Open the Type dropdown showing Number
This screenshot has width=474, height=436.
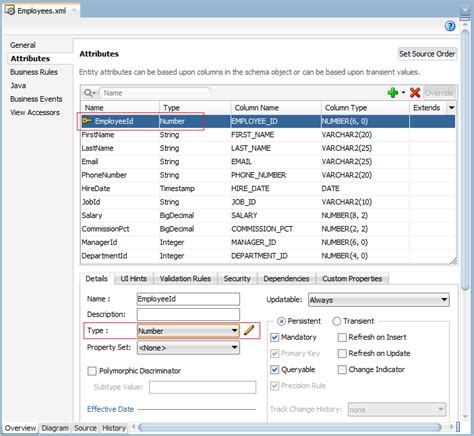point(188,331)
